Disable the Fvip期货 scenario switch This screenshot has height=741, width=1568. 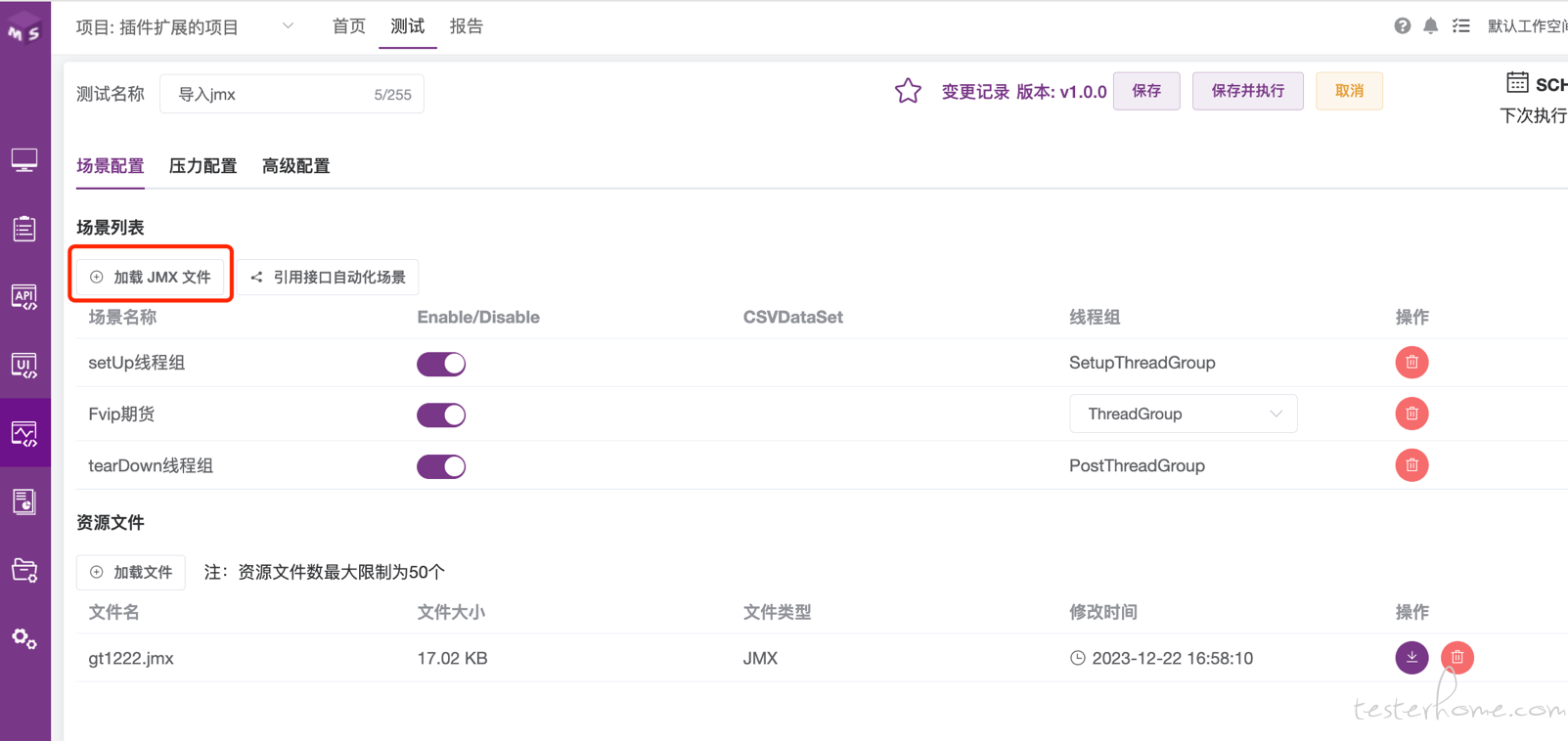[x=441, y=414]
